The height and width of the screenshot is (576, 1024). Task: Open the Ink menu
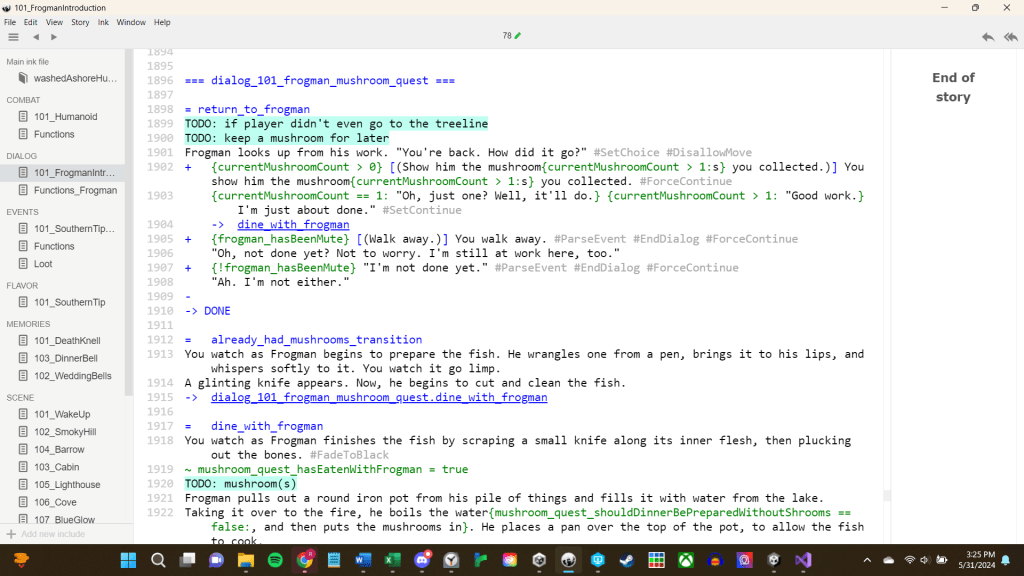click(x=103, y=22)
